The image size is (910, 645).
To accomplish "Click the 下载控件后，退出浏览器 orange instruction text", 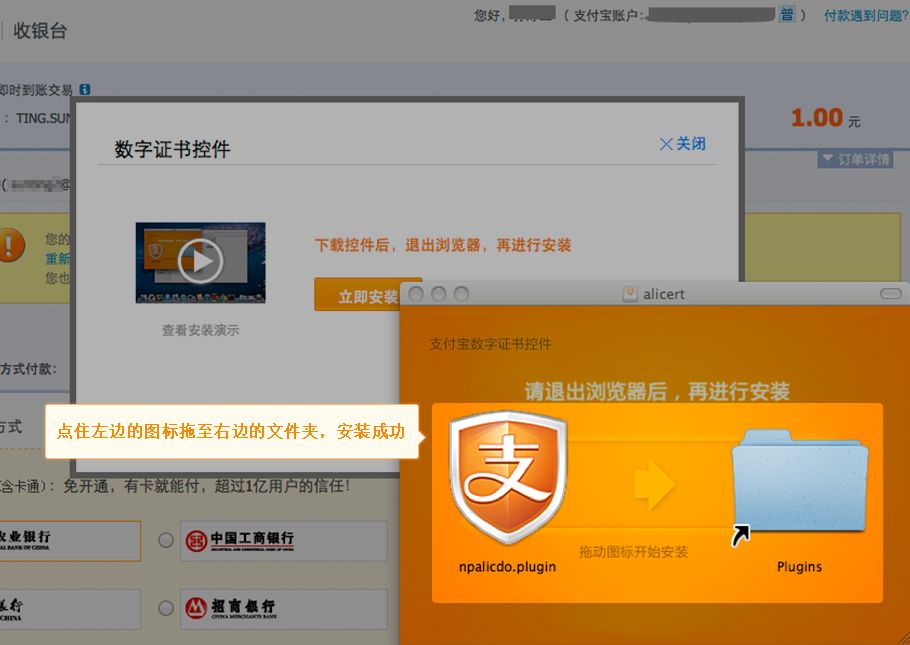I will click(443, 245).
